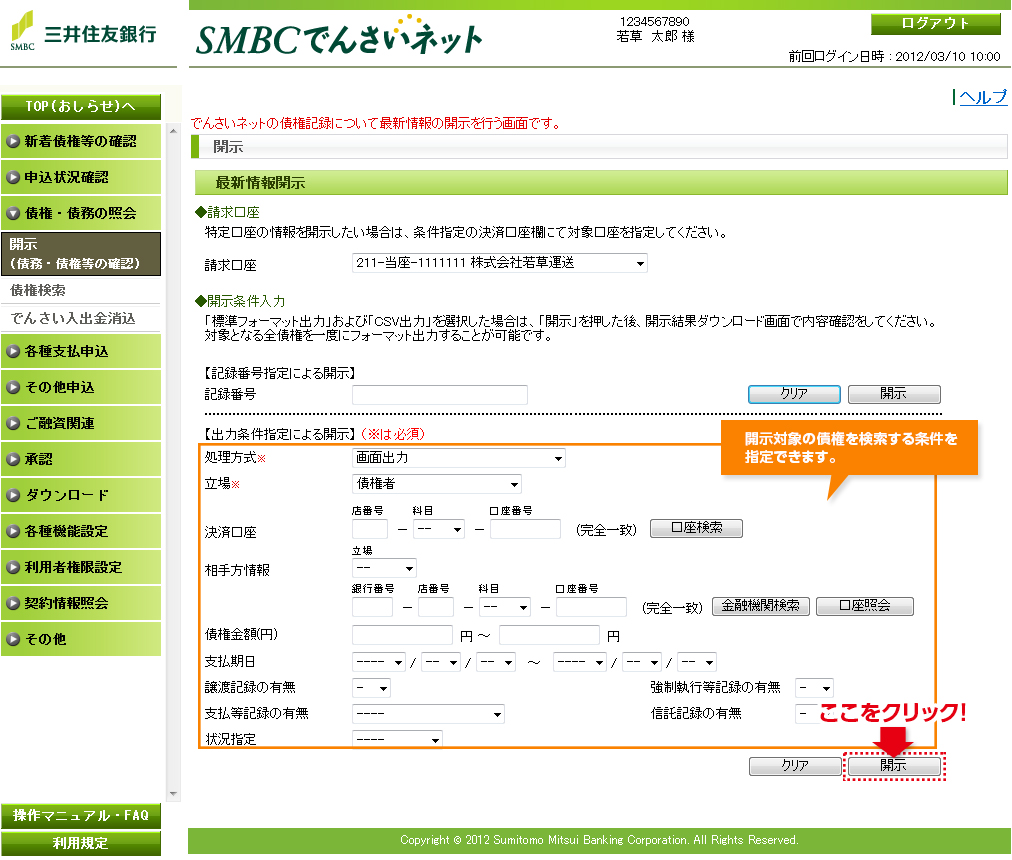
Task: Open 強制執行等記録の有無 dropdown
Action: (815, 688)
